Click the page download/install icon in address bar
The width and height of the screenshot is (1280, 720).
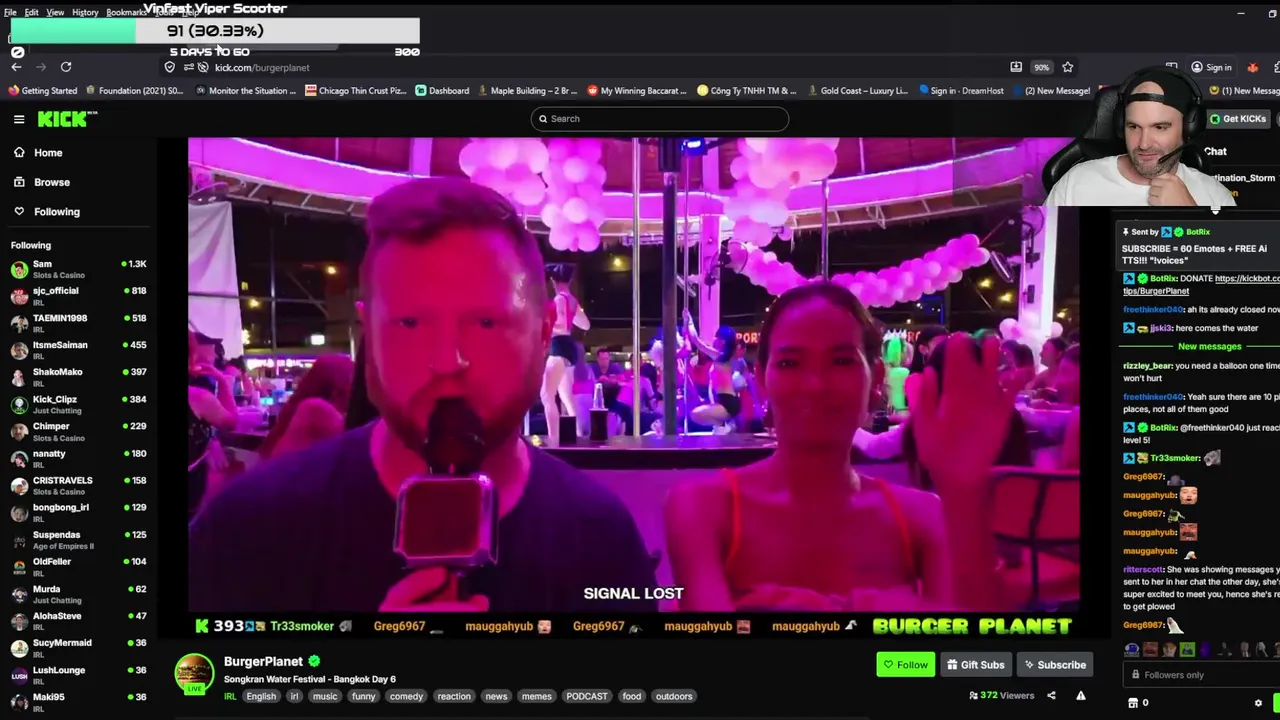pos(1016,67)
